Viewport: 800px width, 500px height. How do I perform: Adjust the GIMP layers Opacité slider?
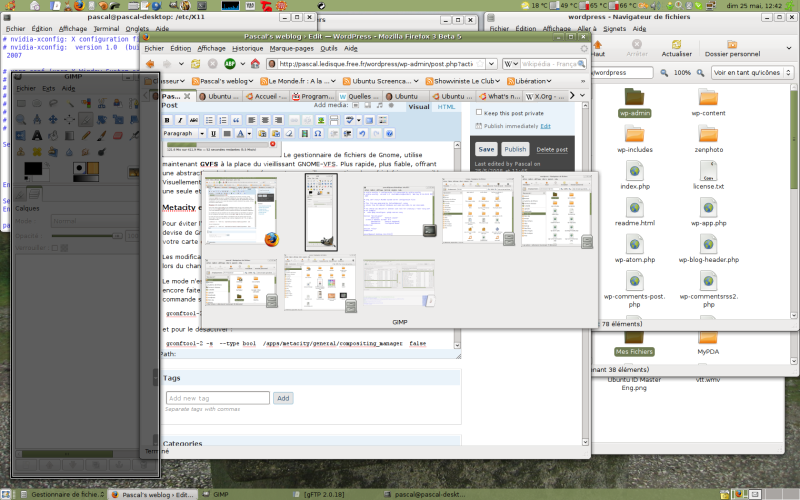click(x=87, y=236)
